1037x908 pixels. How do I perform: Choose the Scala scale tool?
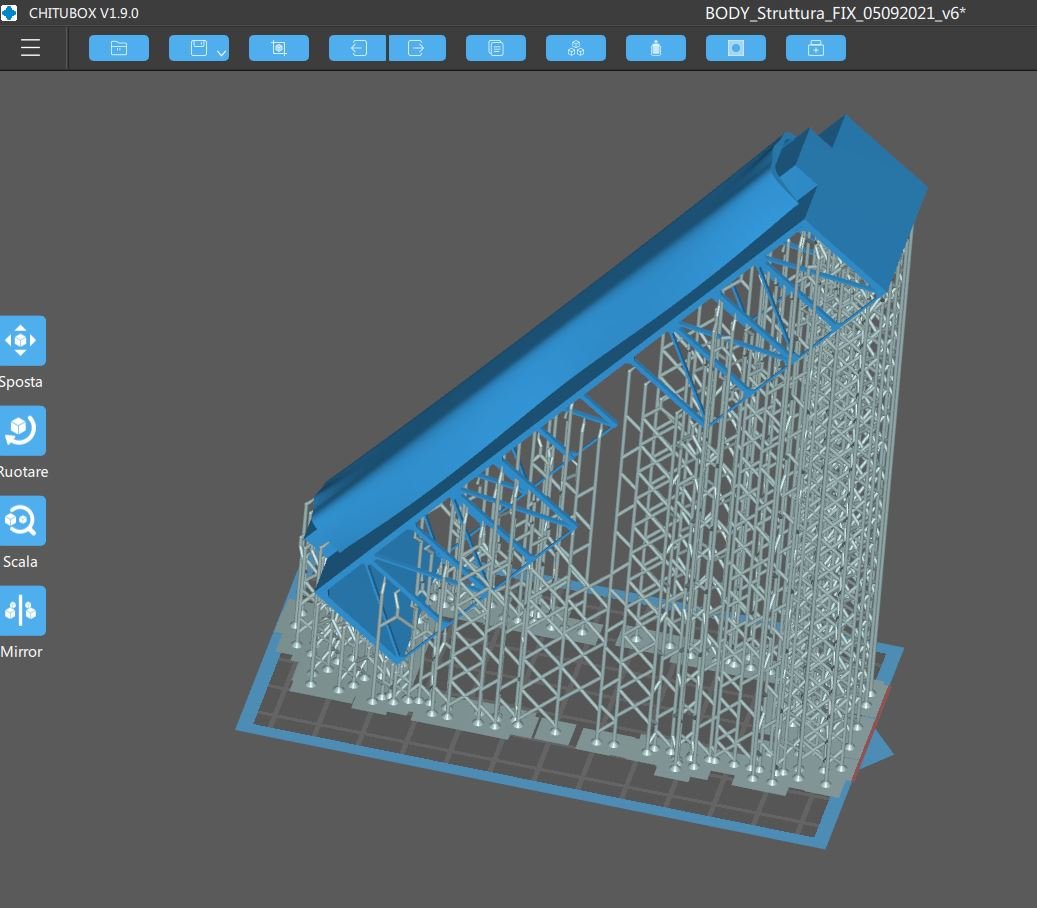click(21, 521)
